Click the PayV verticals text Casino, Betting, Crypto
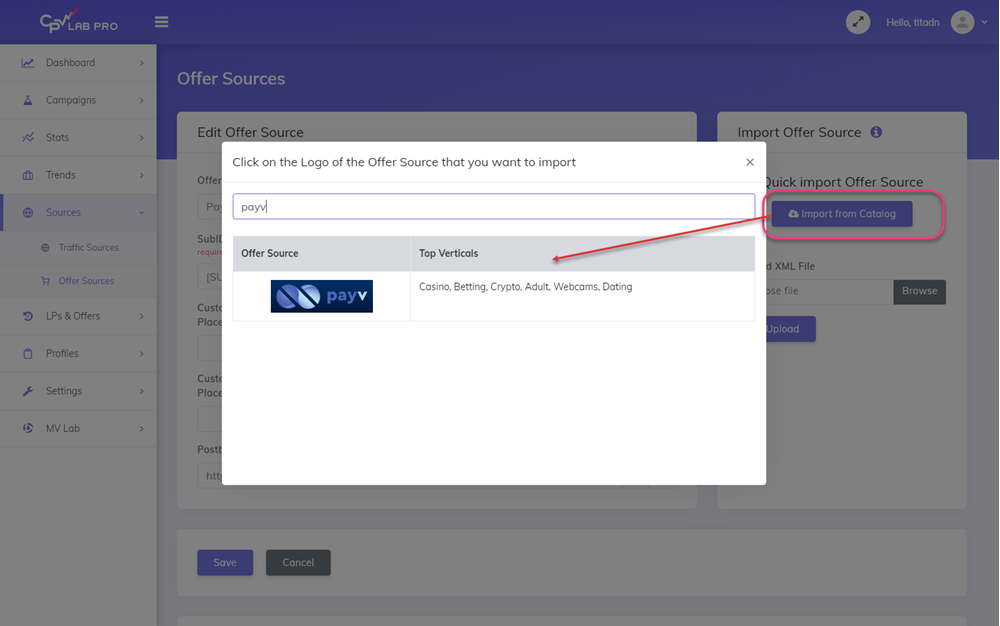Viewport: 1000px width, 626px height. pyautogui.click(x=526, y=287)
